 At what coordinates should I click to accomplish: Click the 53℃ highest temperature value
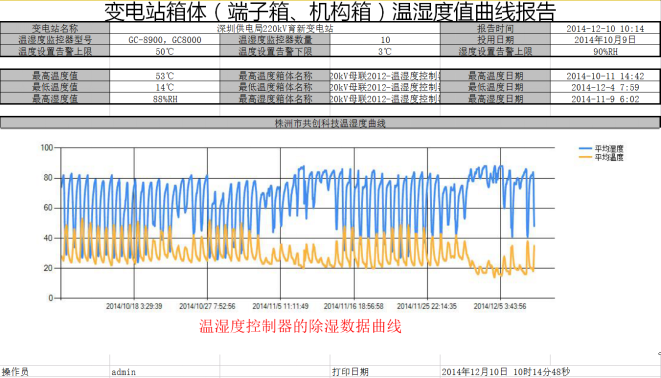(x=165, y=76)
